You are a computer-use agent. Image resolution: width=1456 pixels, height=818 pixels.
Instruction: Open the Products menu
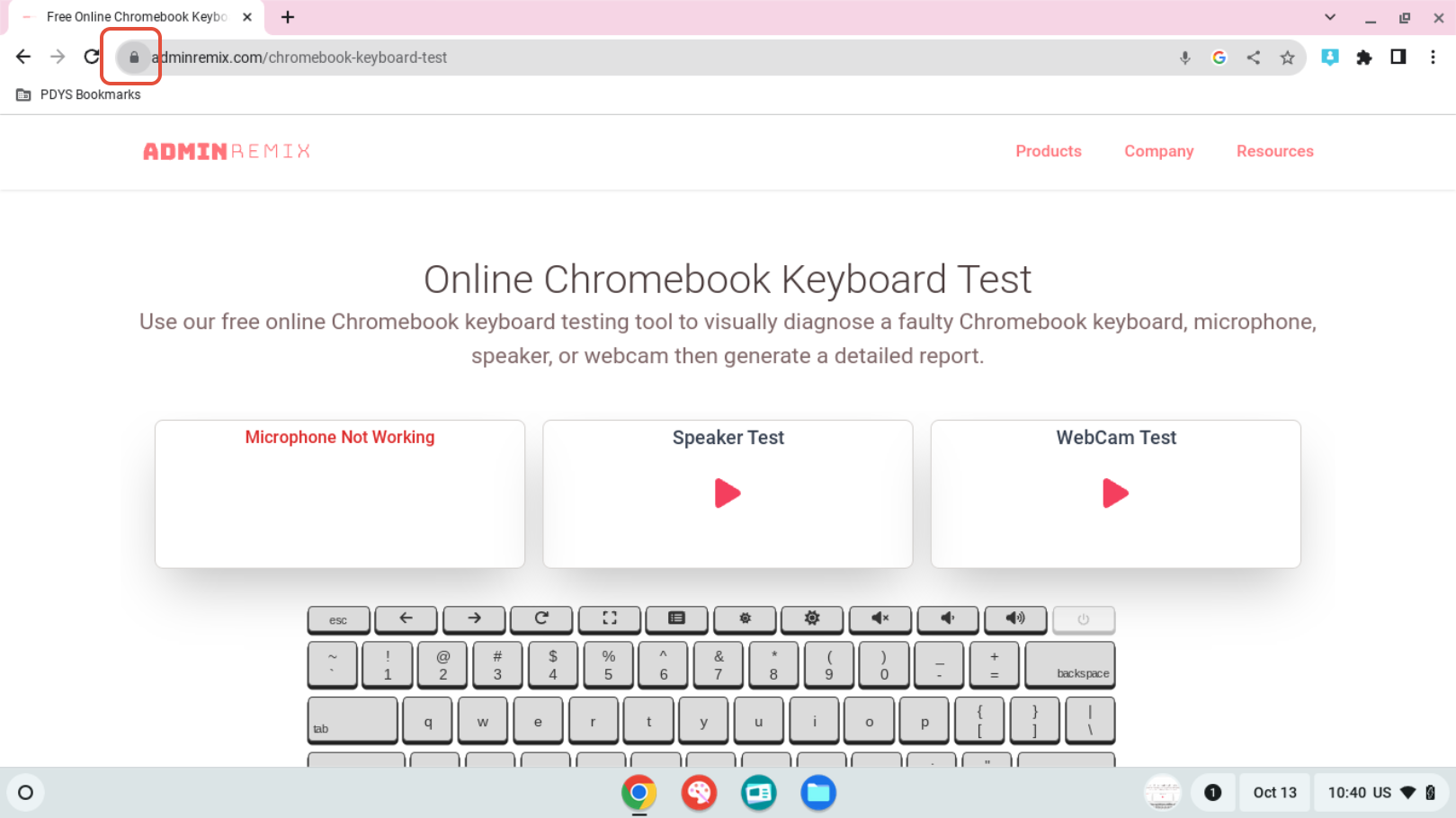pos(1049,151)
